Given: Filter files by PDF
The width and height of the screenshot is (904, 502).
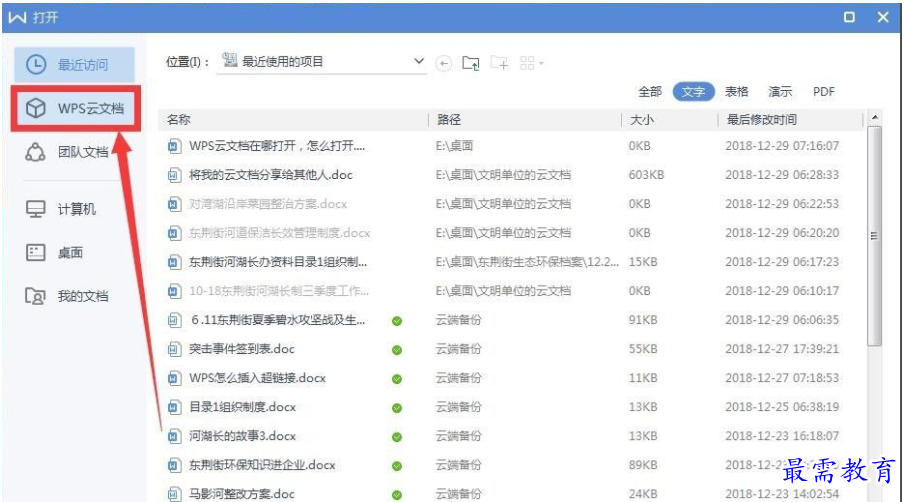Looking at the screenshot, I should 824,92.
